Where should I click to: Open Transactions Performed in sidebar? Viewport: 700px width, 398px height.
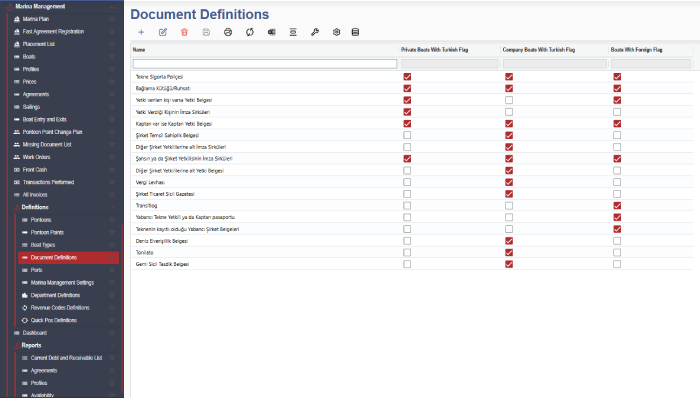pos(48,182)
